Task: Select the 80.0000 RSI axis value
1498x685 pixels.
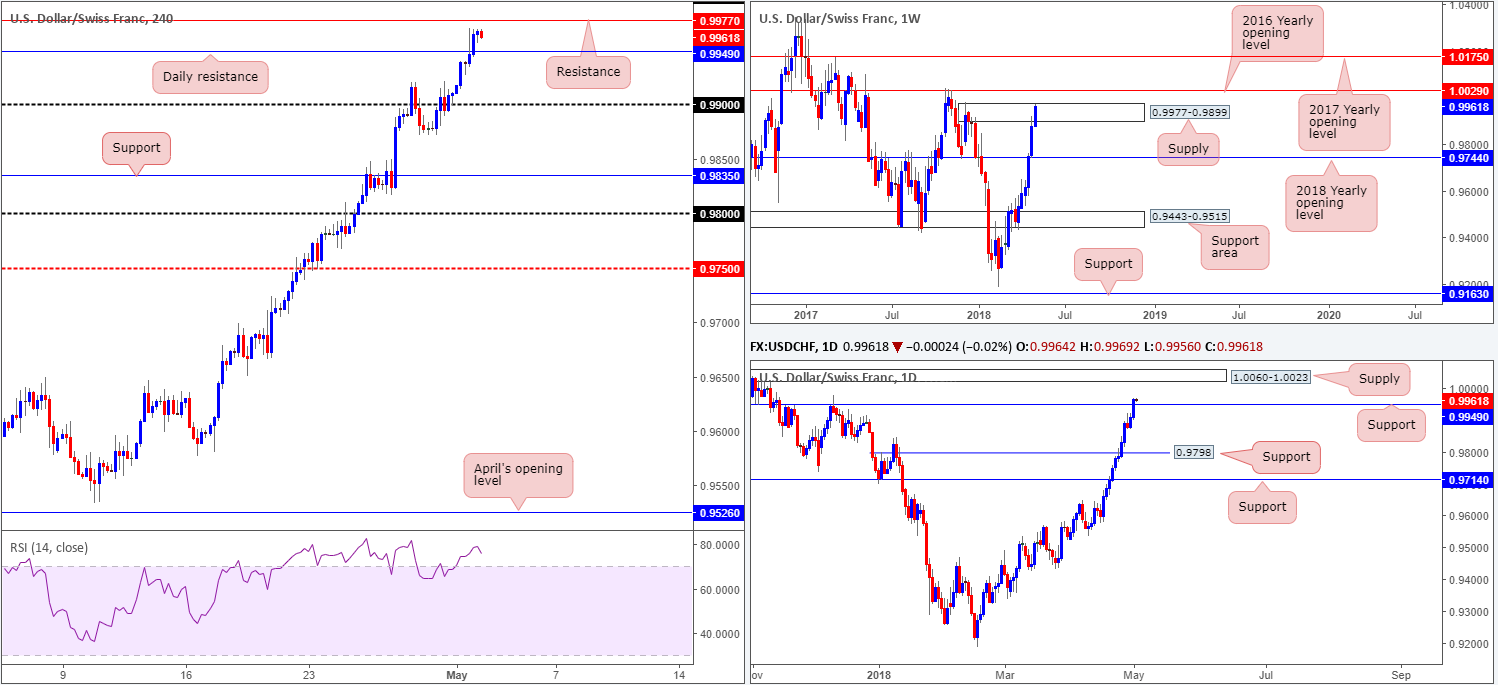Action: click(719, 545)
